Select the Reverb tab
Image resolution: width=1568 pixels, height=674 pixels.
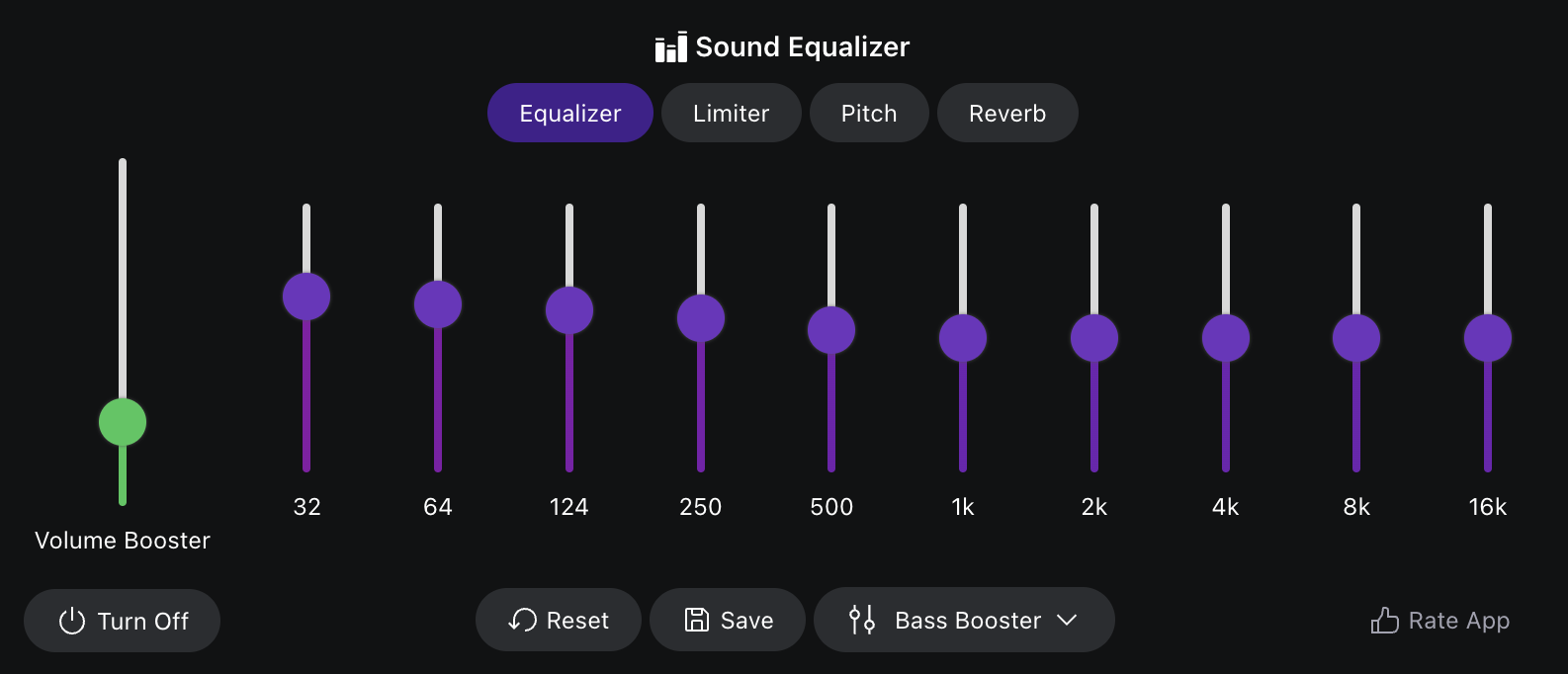(x=1007, y=113)
